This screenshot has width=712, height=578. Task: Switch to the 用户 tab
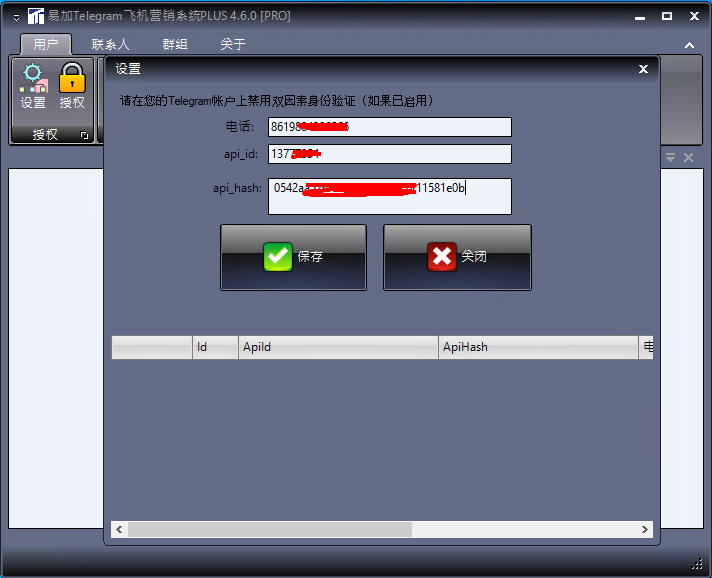pyautogui.click(x=46, y=44)
